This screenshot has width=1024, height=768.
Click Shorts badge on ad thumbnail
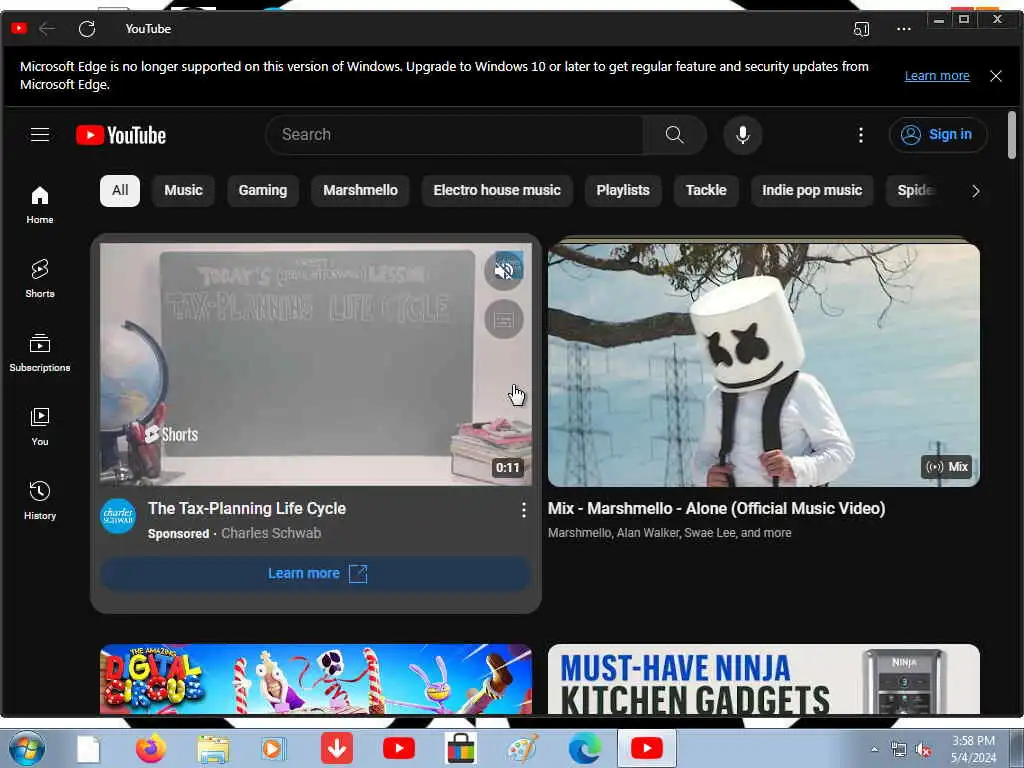[171, 434]
